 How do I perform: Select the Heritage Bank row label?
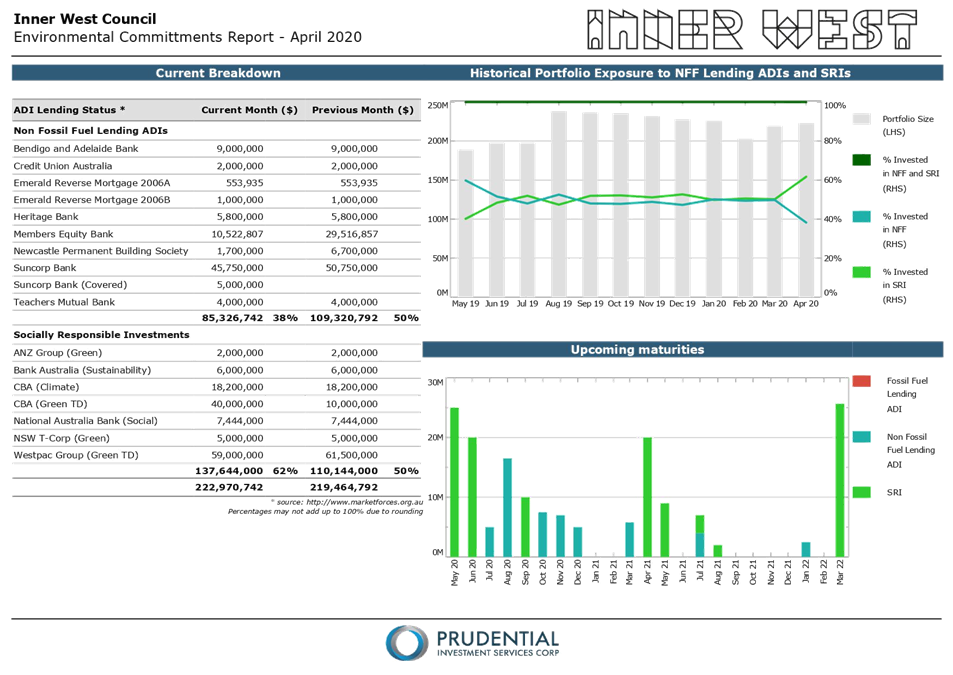[x=46, y=217]
